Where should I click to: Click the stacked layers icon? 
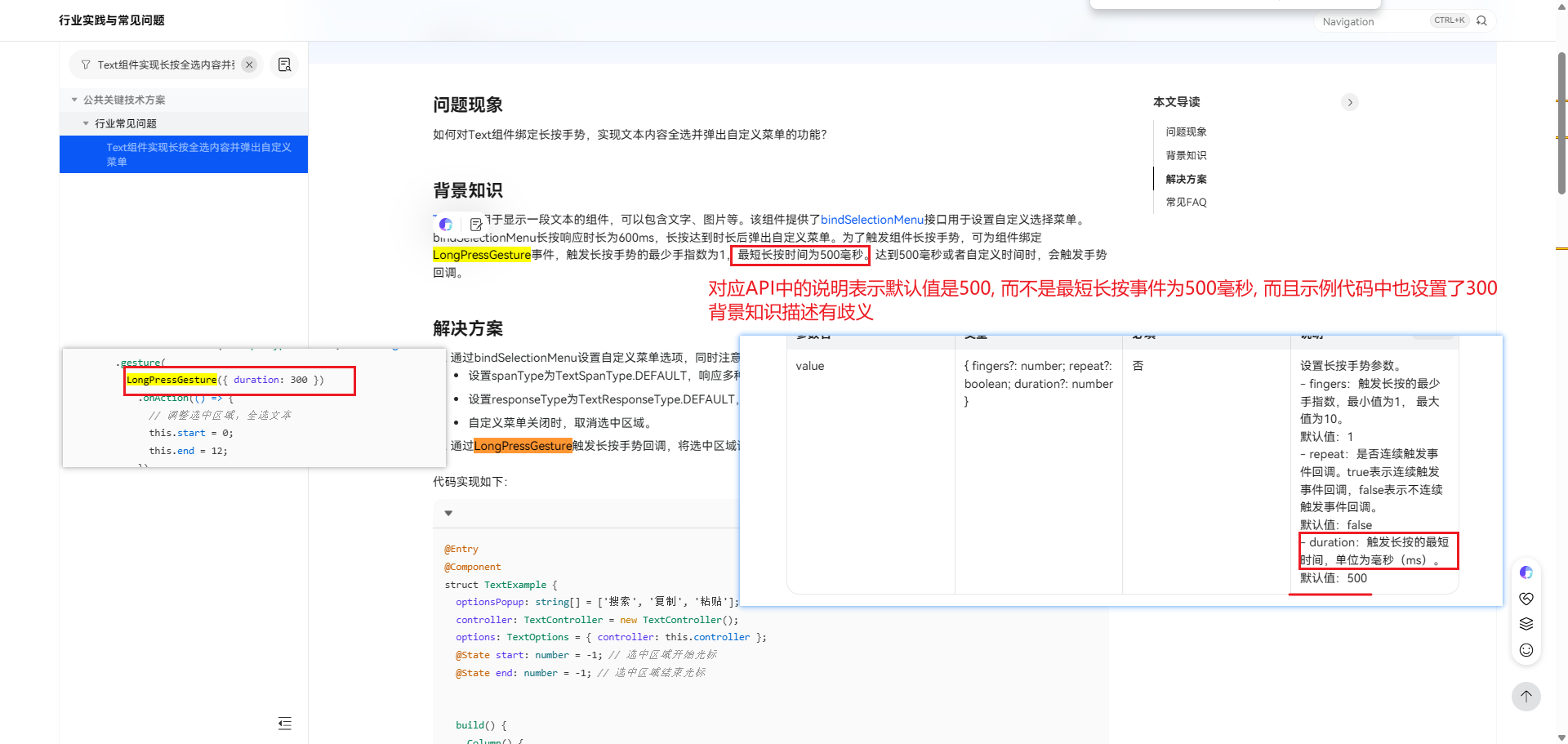(1526, 624)
